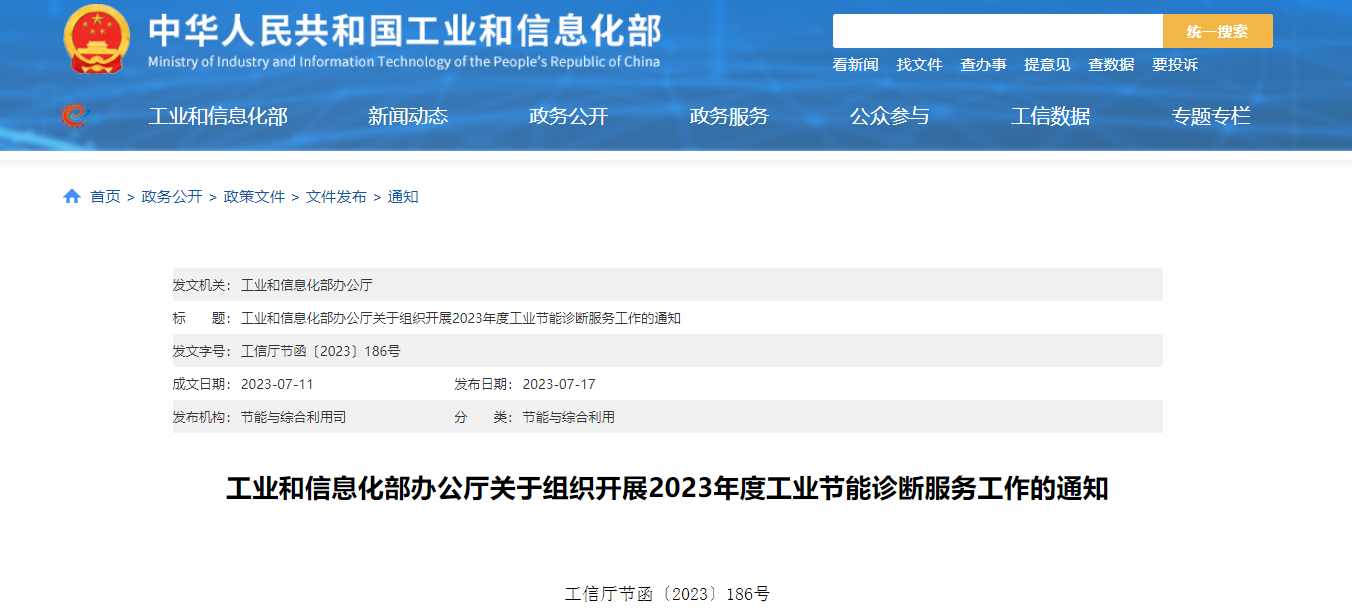1352x612 pixels.
Task: Click the blue home icon in breadcrumb
Action: [x=72, y=196]
